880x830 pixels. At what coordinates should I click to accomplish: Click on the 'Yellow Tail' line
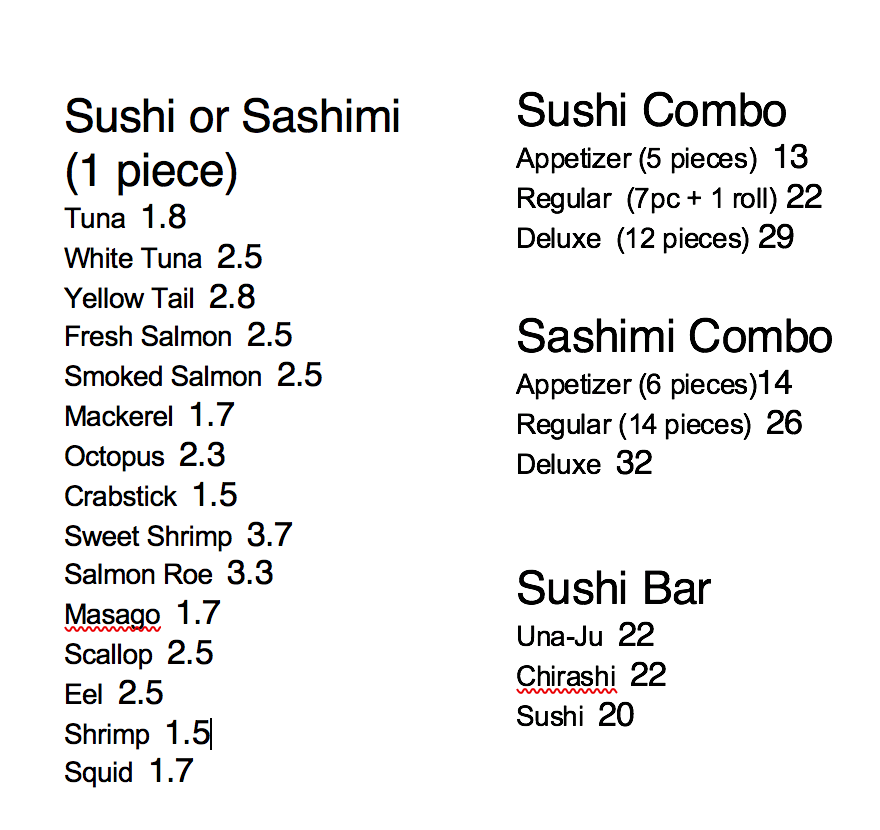[x=130, y=298]
